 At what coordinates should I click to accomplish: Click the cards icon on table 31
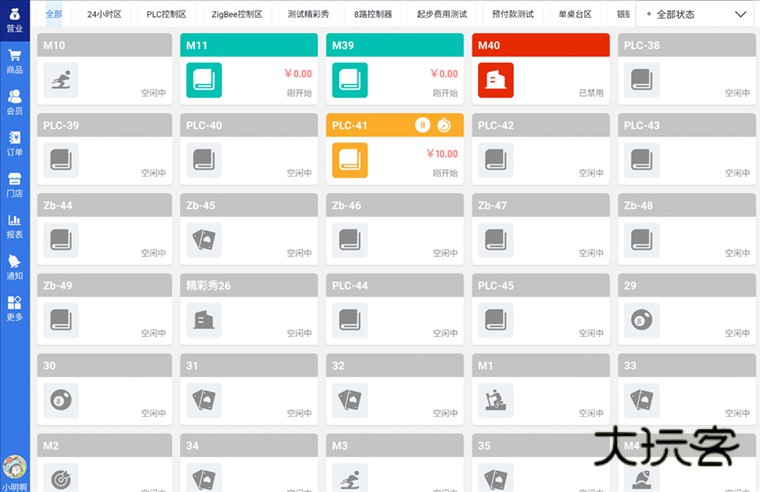pos(204,400)
